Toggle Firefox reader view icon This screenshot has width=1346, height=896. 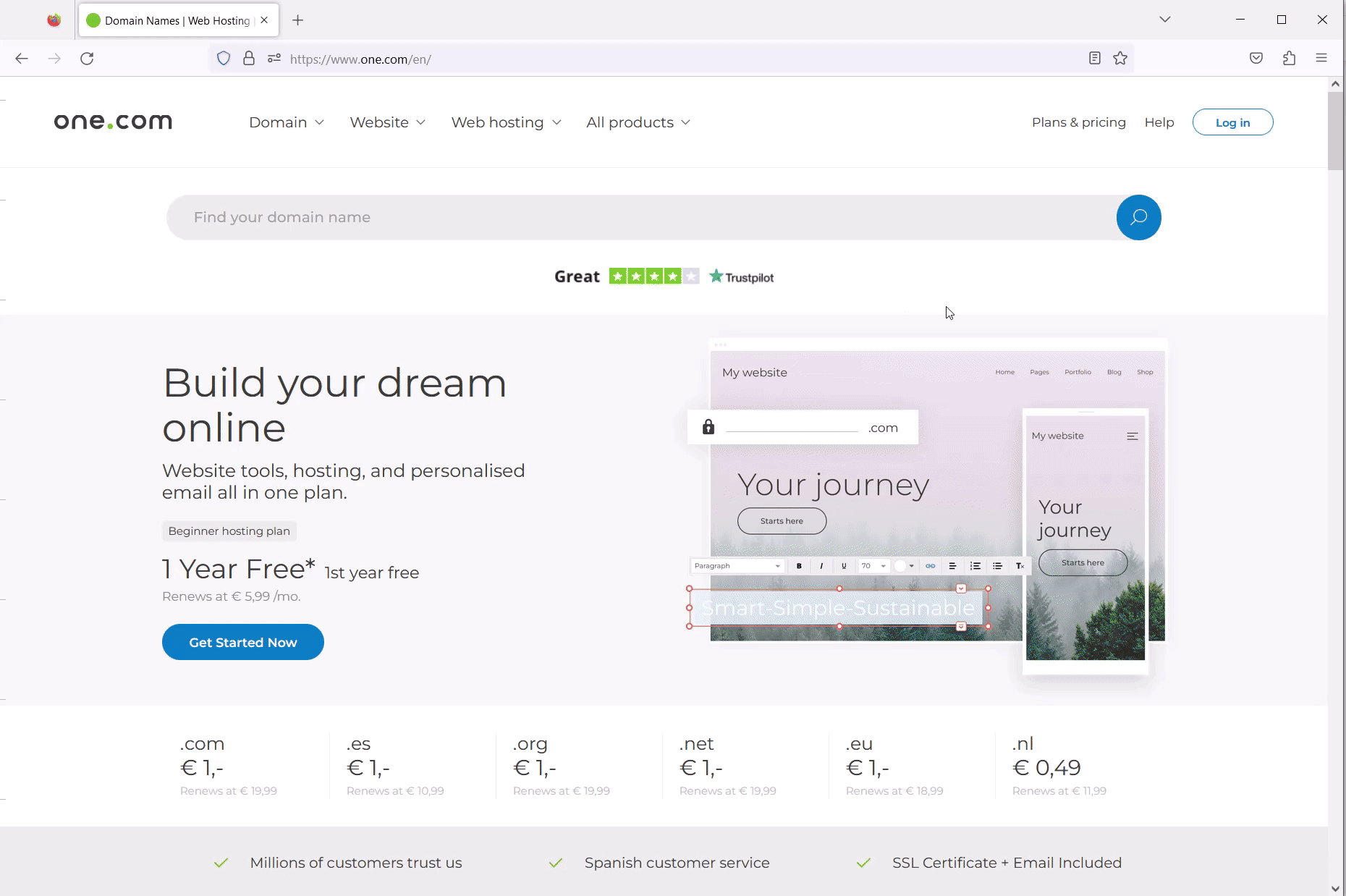point(1094,59)
